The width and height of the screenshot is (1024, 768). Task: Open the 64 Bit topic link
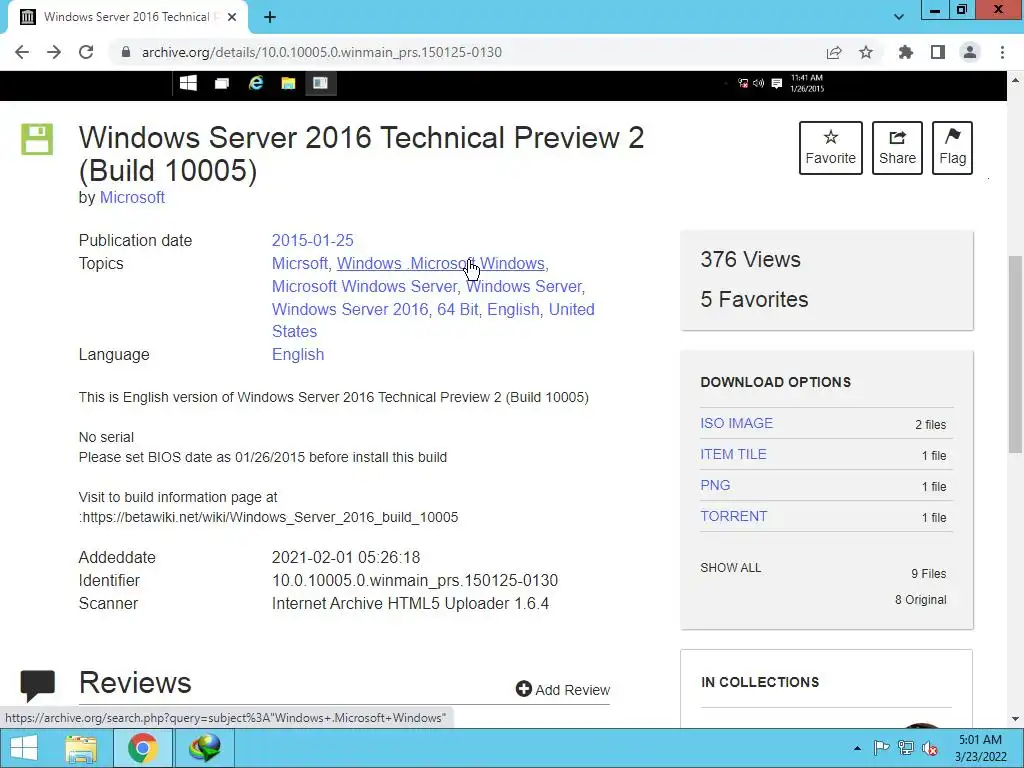pos(458,309)
